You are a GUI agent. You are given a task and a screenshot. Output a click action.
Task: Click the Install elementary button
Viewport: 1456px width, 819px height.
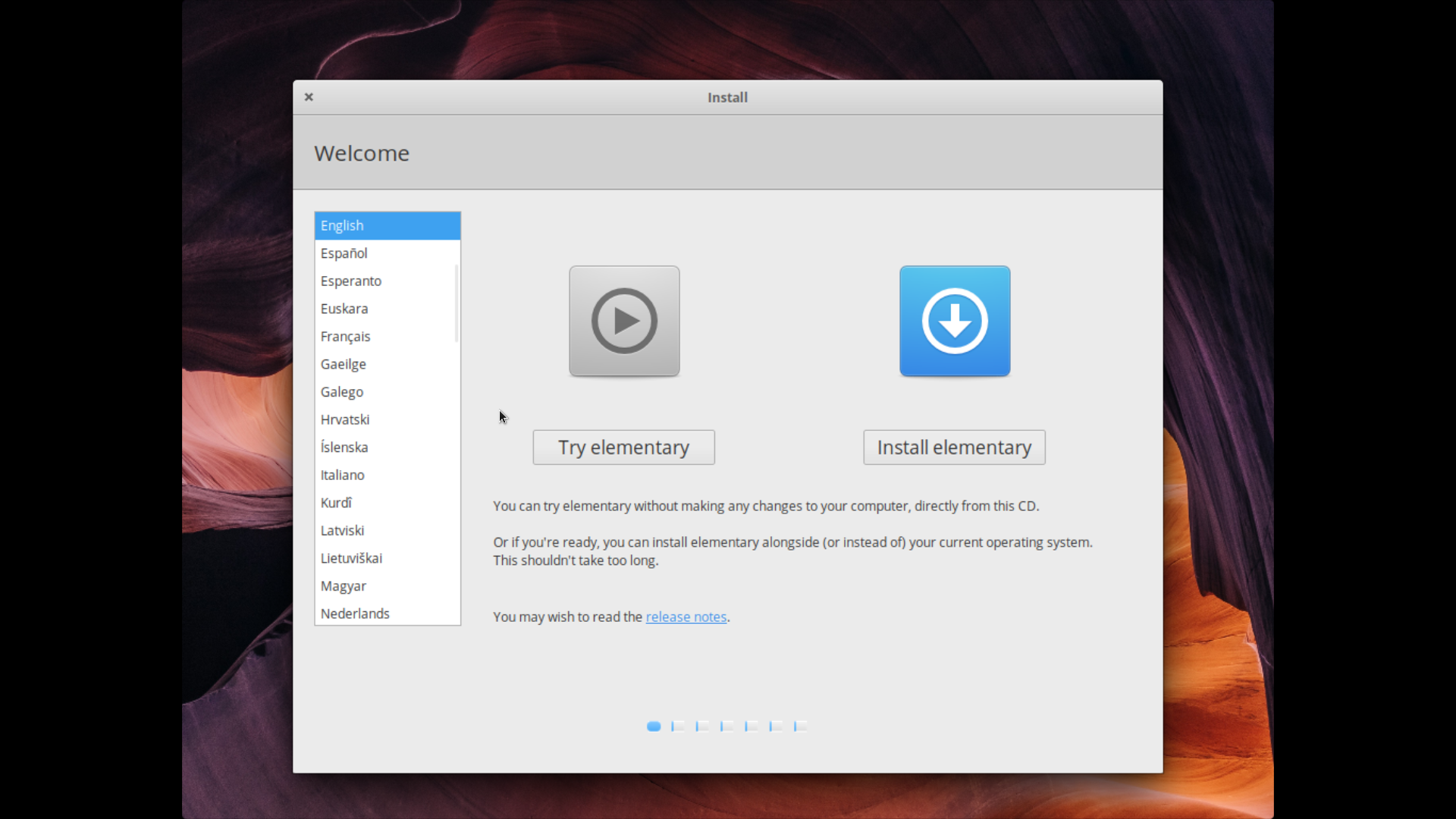(953, 447)
